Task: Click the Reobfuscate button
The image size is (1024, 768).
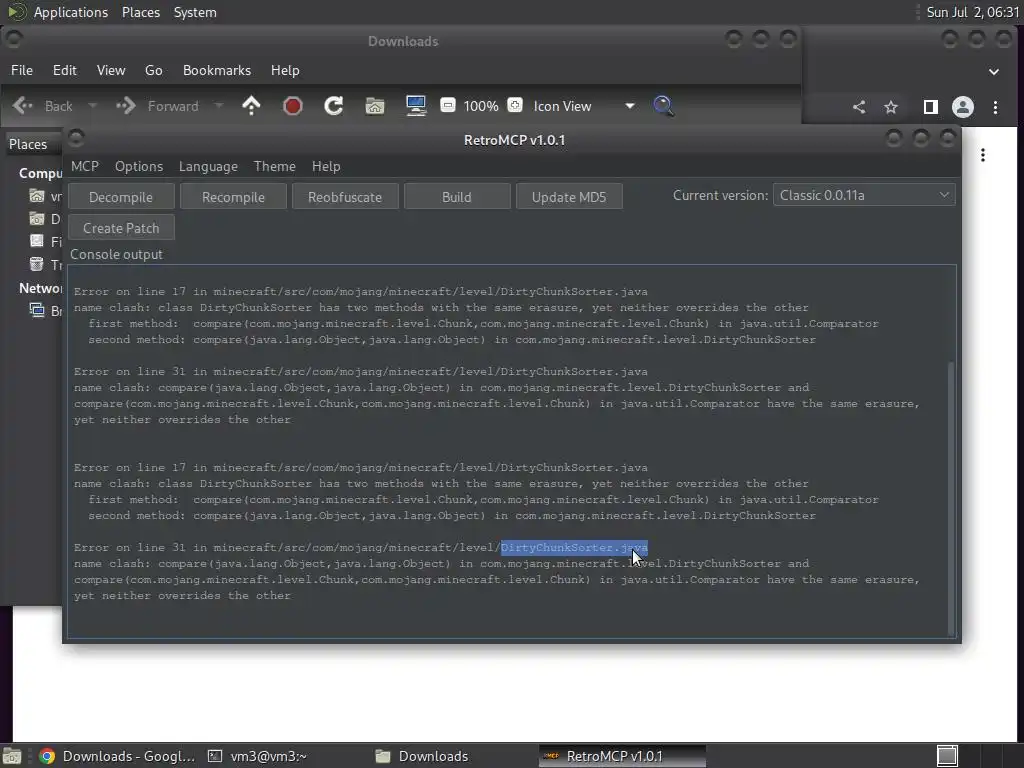Action: (345, 197)
